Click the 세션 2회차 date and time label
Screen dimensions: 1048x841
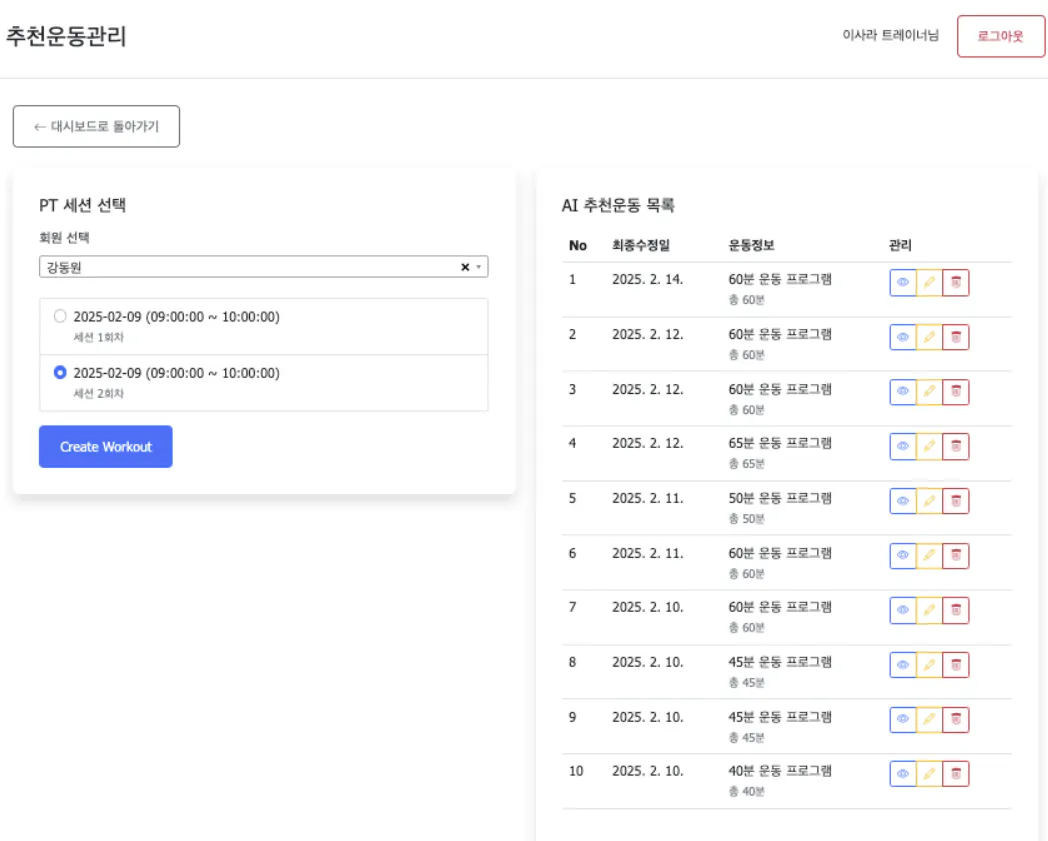176,372
